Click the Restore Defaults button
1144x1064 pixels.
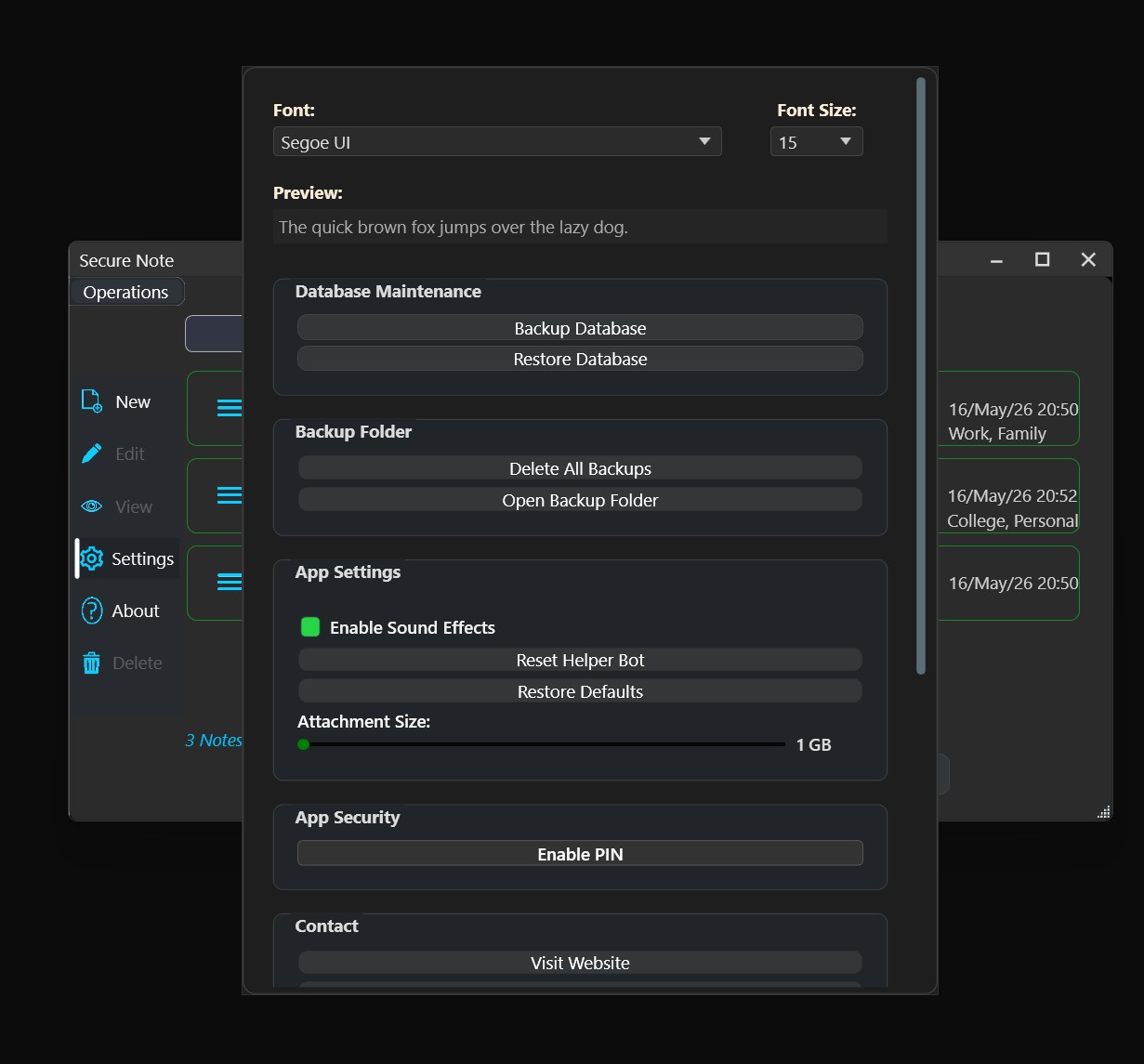[580, 691]
